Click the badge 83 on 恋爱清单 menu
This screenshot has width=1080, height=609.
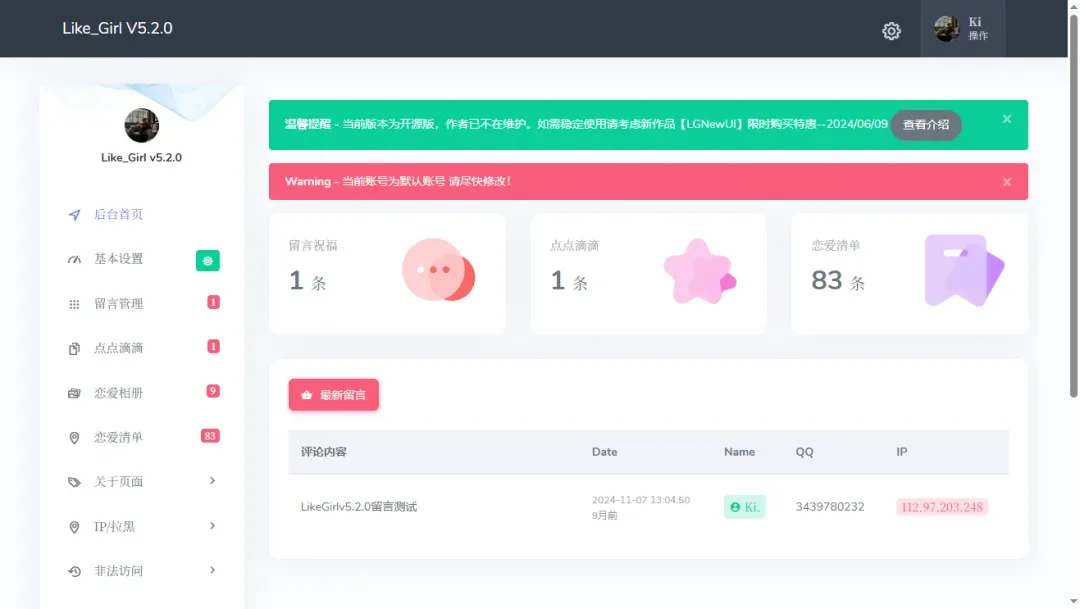pyautogui.click(x=210, y=435)
